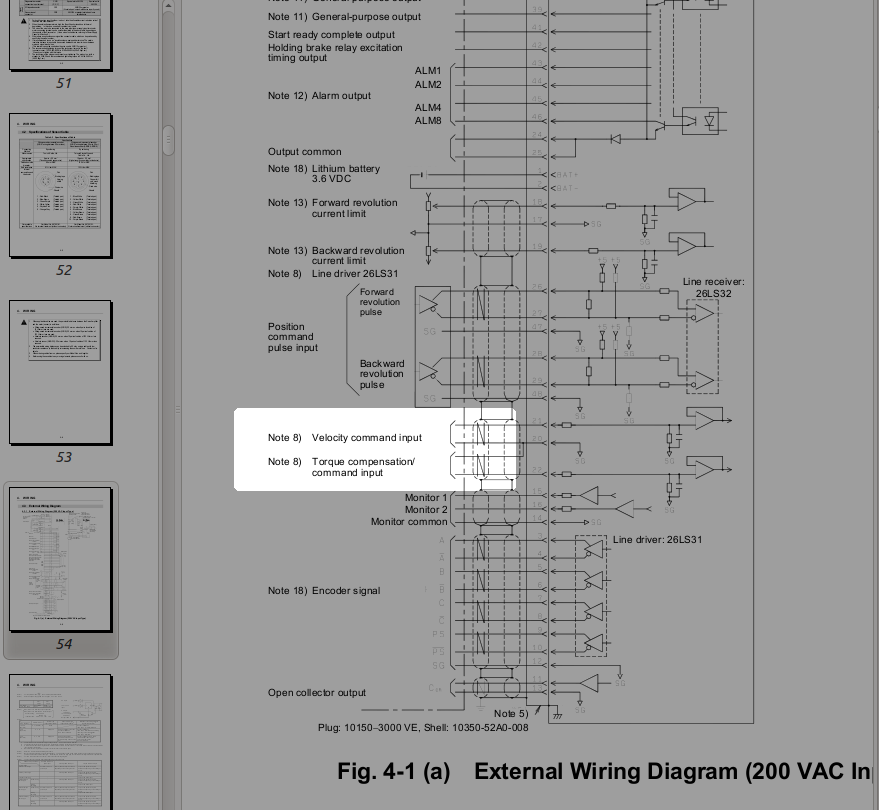This screenshot has width=879, height=810.
Task: Click the 'Fig. 4-1 (a)' figure caption
Action: (605, 772)
